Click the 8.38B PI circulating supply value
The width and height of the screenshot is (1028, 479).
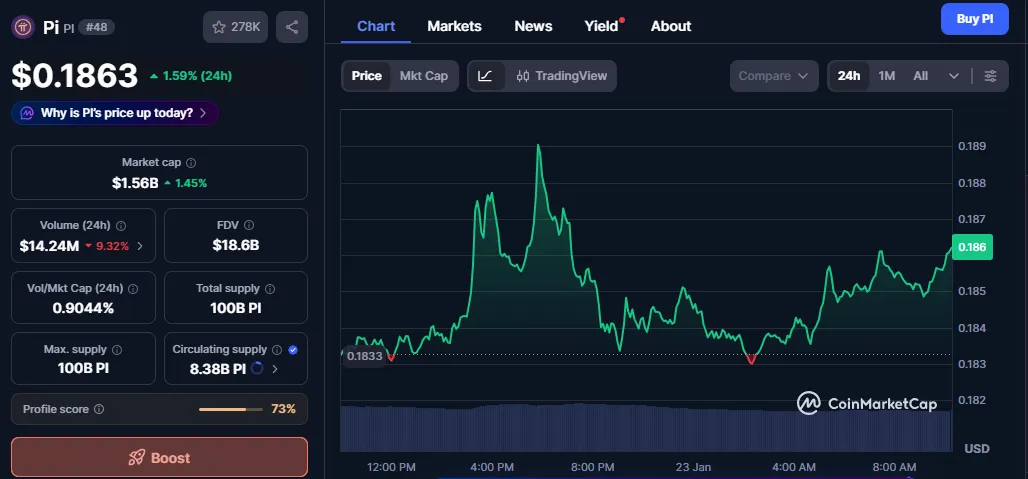218,369
